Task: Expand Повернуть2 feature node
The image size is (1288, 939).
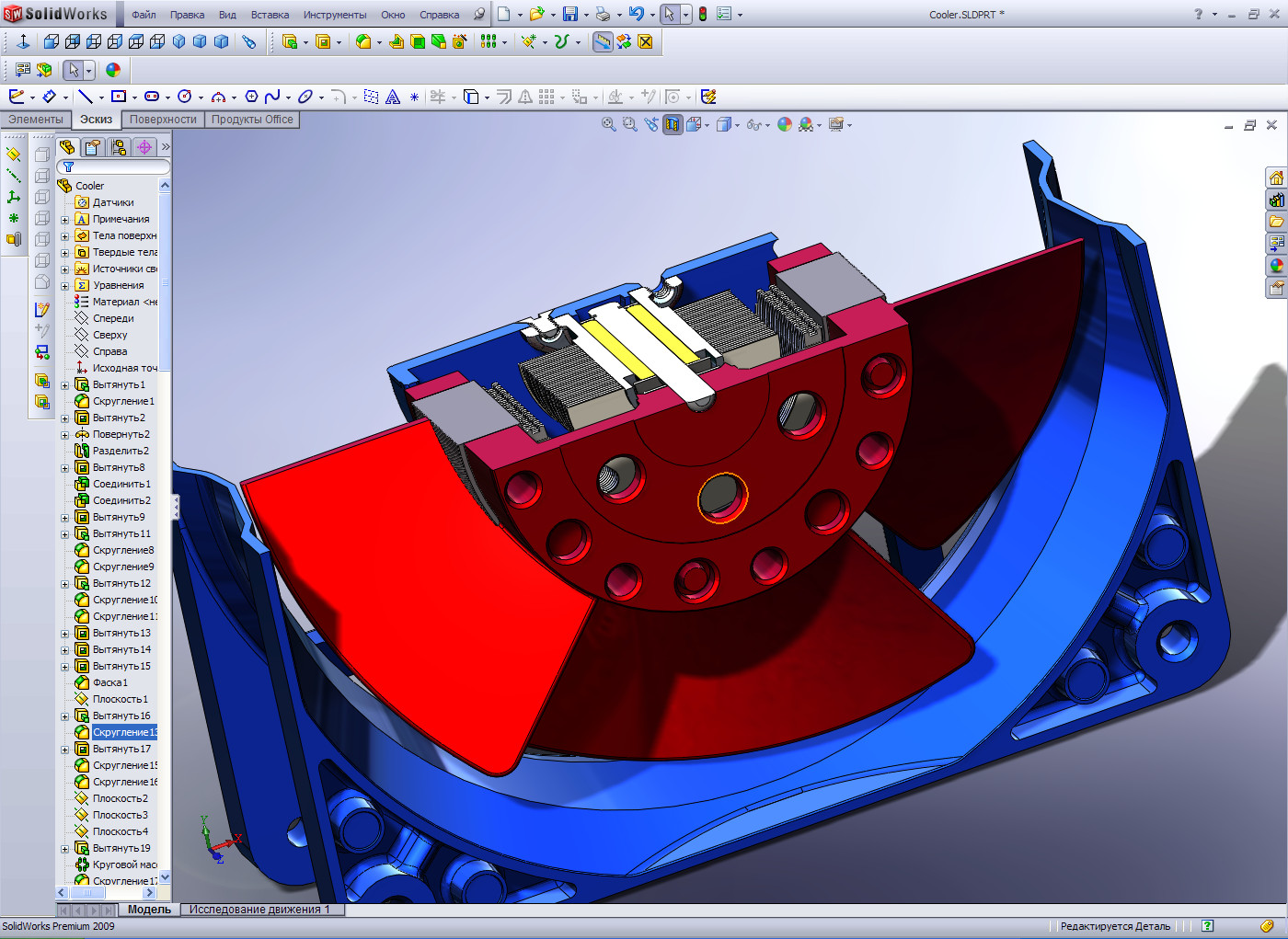Action: pyautogui.click(x=64, y=435)
